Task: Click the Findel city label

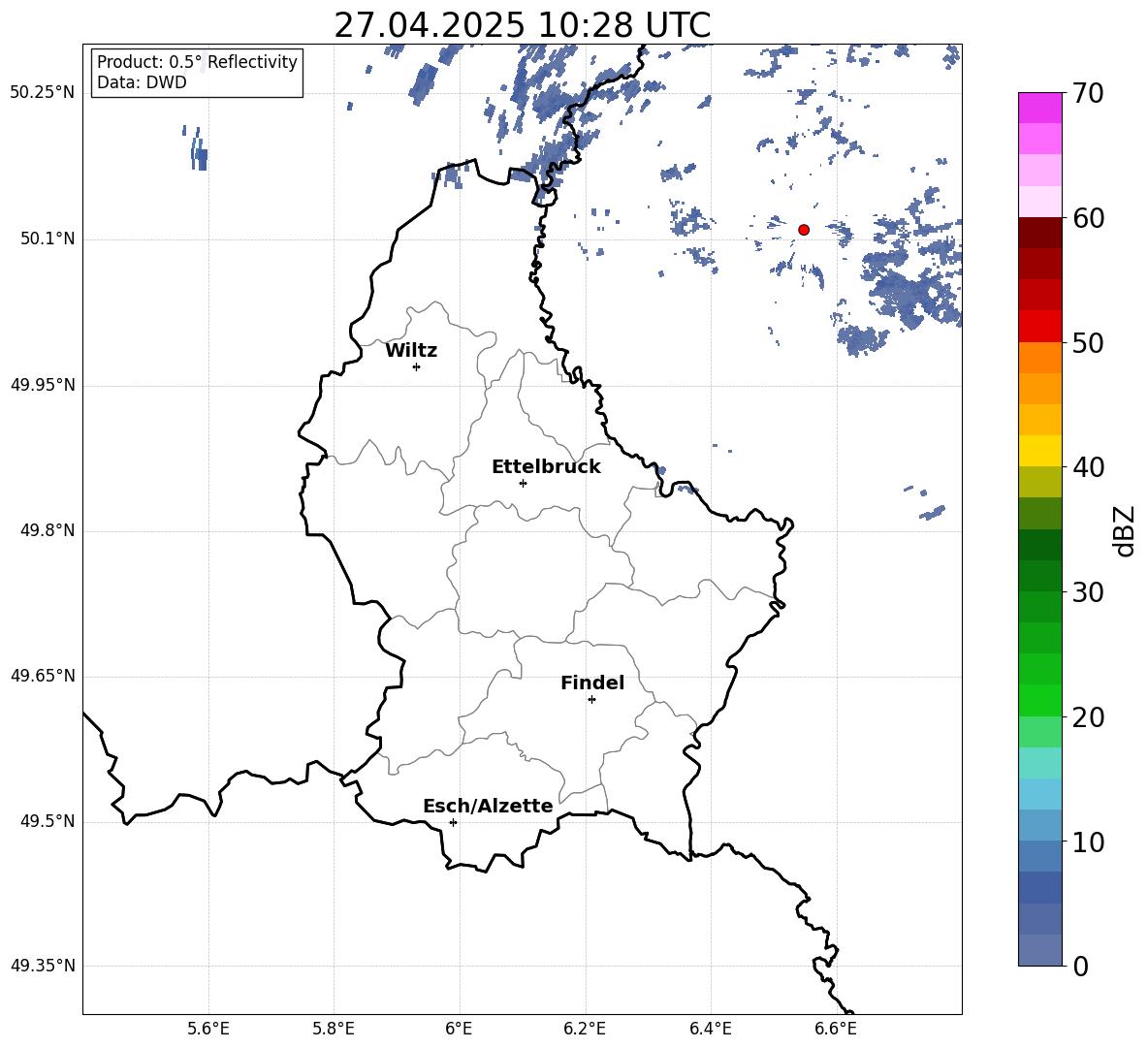Action: coord(592,683)
